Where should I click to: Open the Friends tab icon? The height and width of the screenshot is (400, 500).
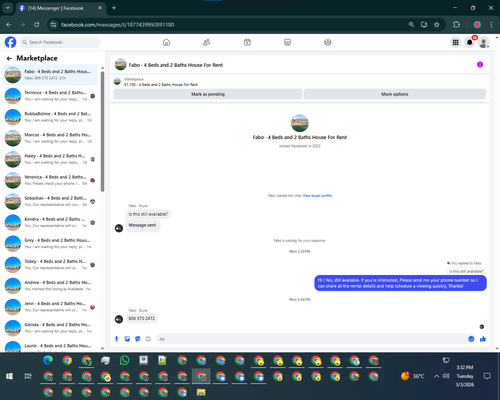coord(207,42)
